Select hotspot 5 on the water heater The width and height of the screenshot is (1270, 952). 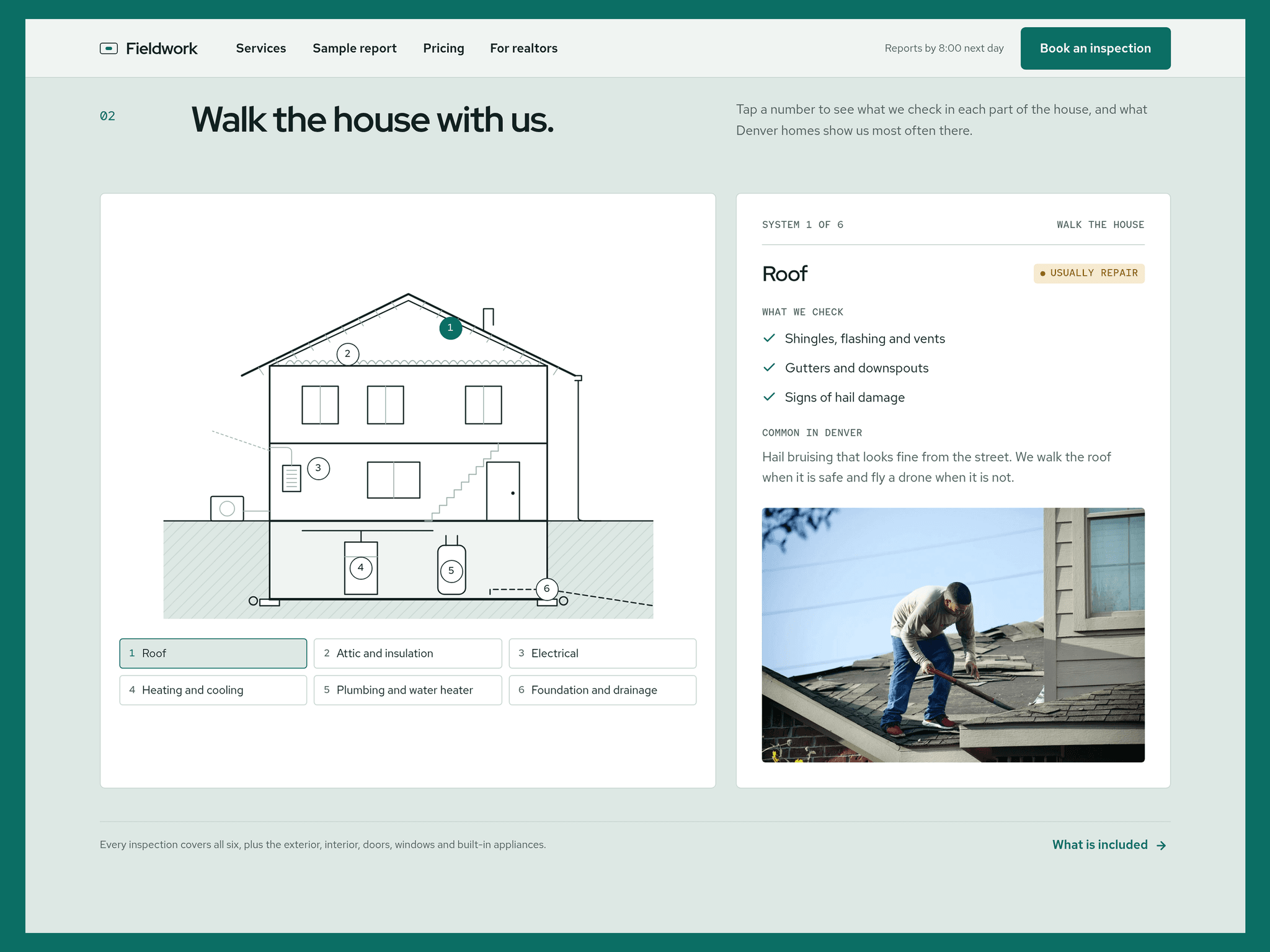click(451, 571)
